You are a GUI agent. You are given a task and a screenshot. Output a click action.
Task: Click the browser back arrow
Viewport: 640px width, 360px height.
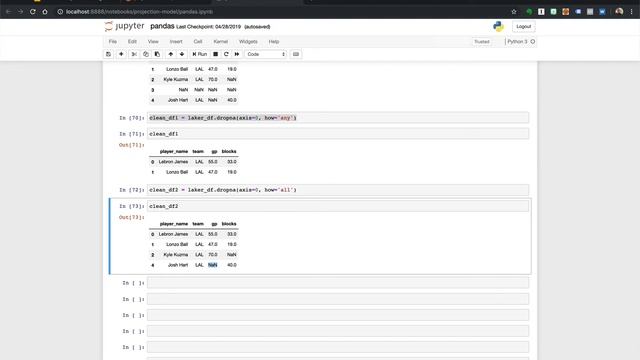point(8,12)
